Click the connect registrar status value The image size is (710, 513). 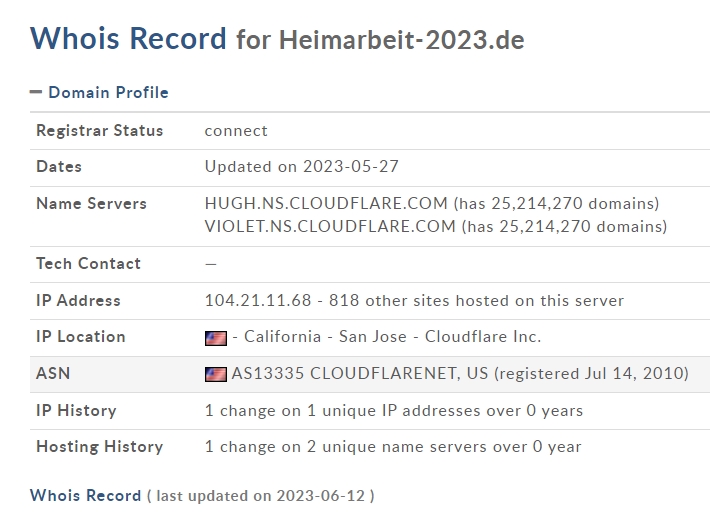tap(236, 131)
